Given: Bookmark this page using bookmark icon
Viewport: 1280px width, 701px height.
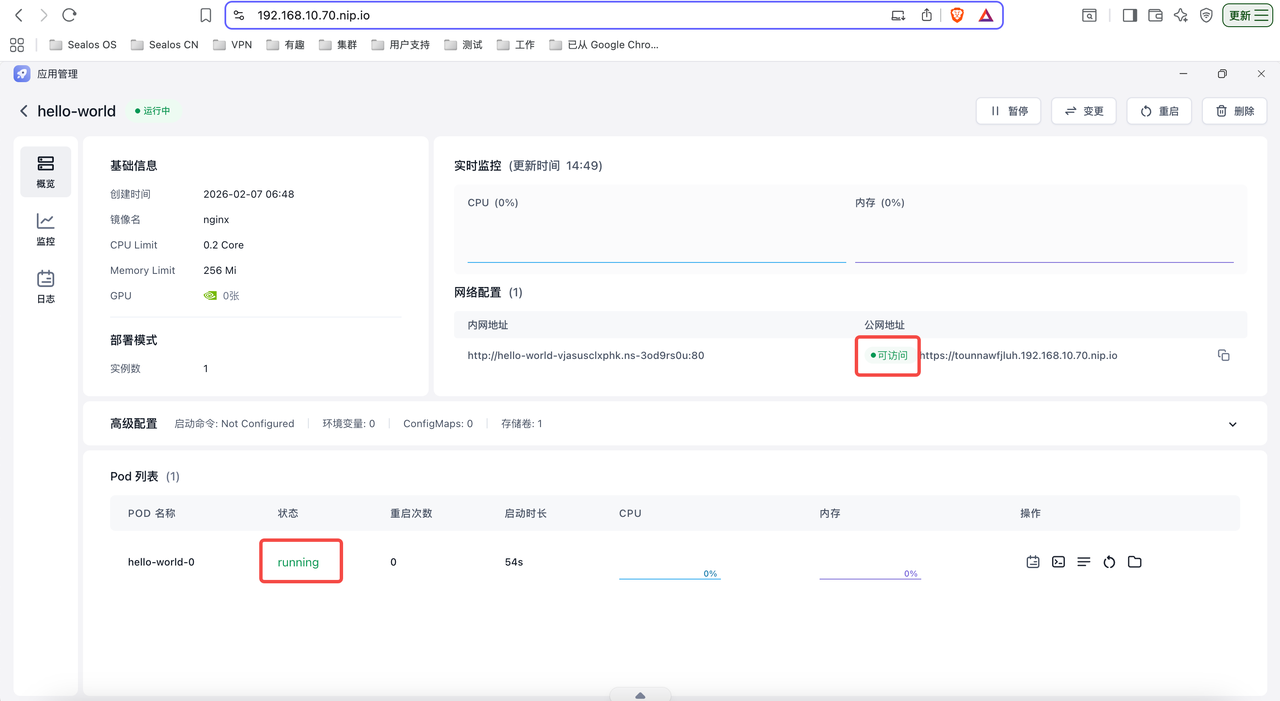Looking at the screenshot, I should 205,15.
